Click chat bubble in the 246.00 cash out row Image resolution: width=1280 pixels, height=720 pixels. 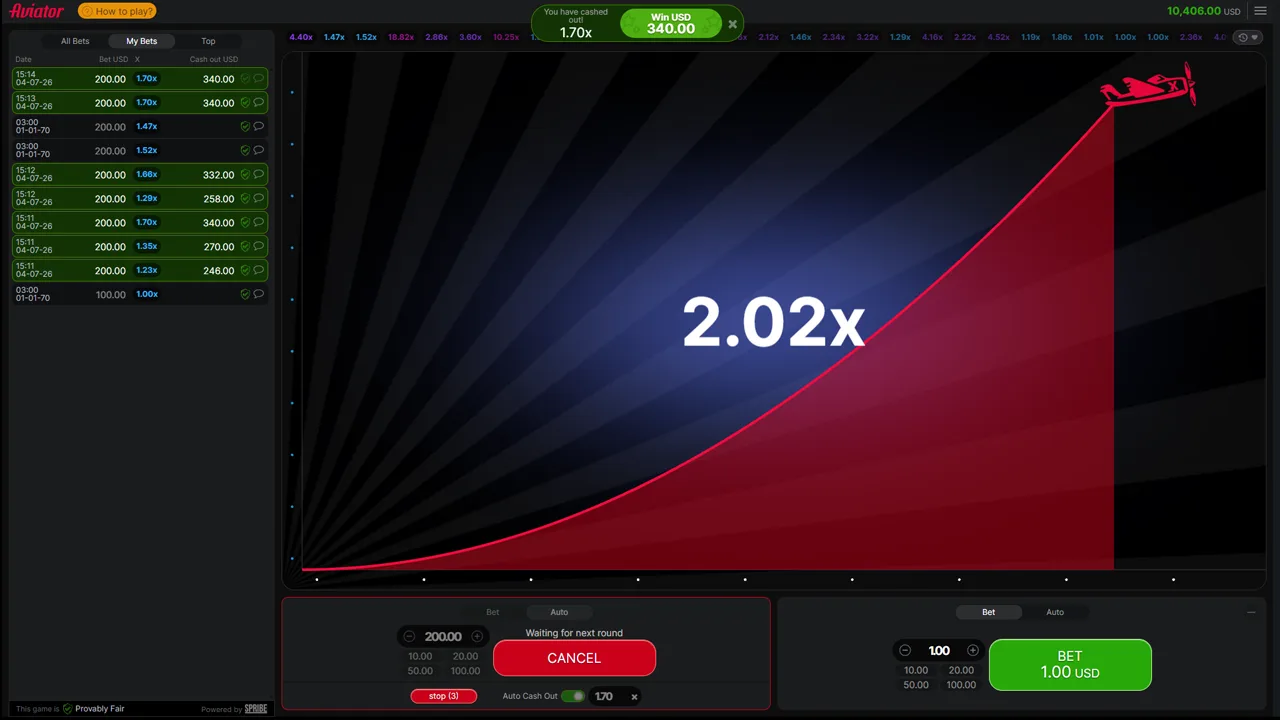click(x=258, y=270)
